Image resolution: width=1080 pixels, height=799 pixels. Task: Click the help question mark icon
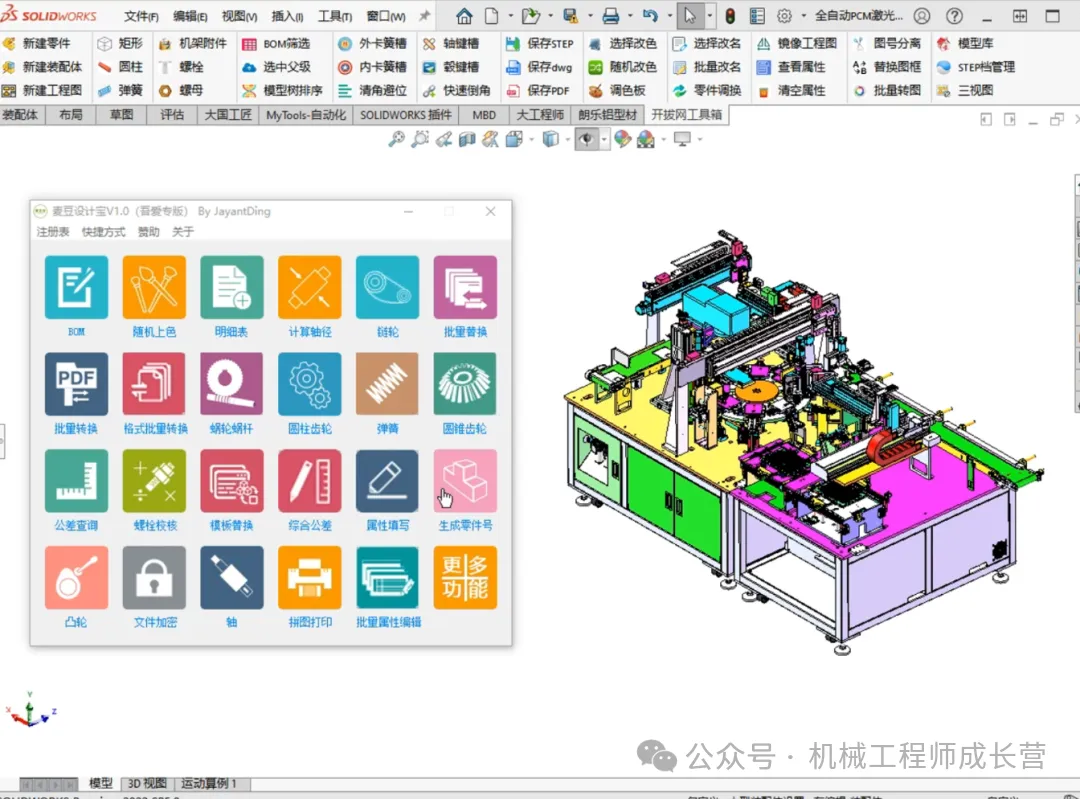tap(954, 15)
